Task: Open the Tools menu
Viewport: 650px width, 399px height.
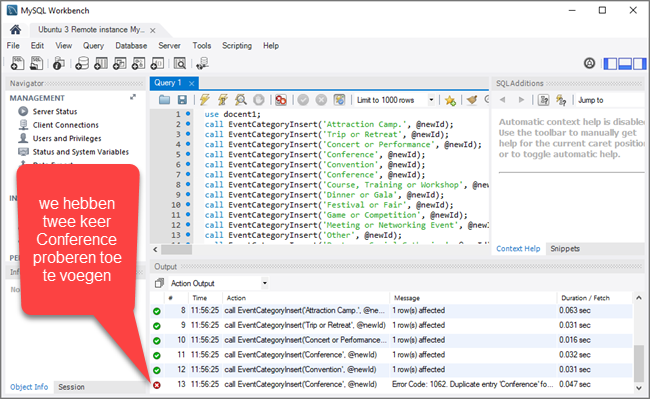Action: [201, 46]
